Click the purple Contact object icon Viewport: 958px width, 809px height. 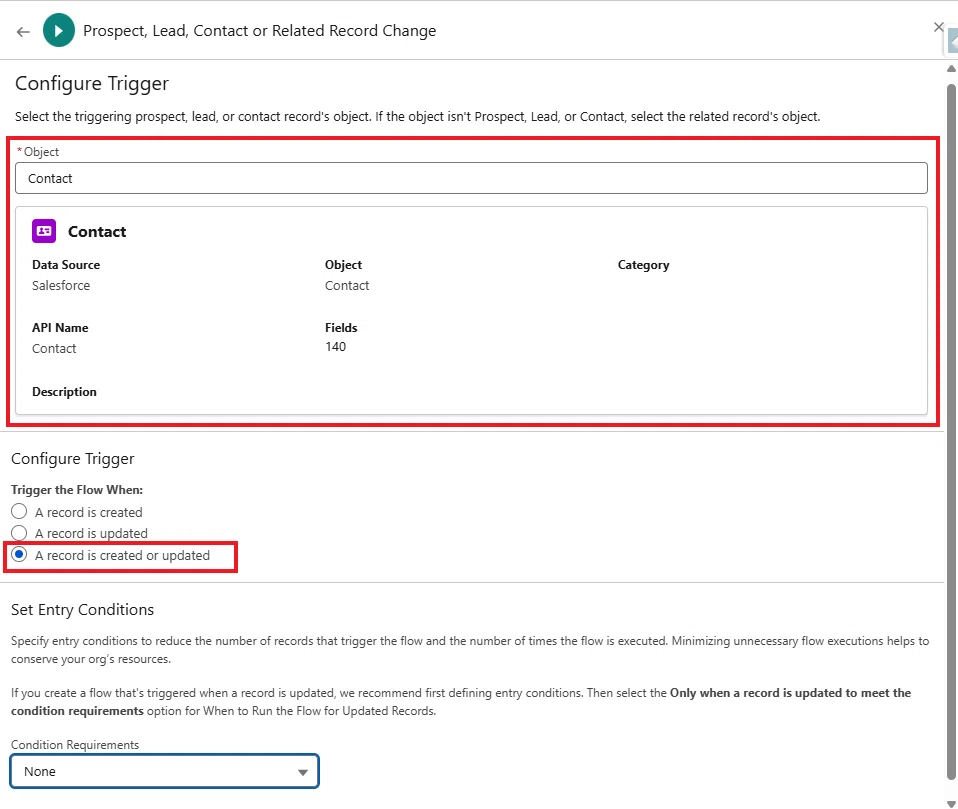44,231
